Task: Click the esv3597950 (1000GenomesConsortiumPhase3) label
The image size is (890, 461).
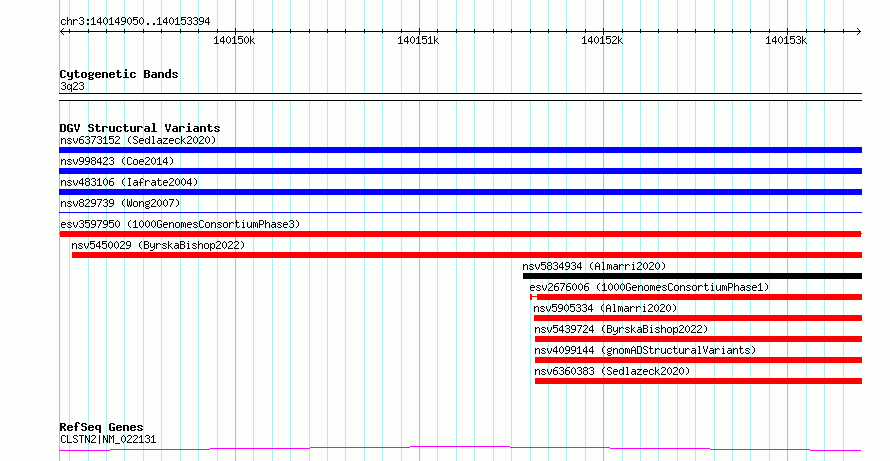Action: tap(180, 224)
